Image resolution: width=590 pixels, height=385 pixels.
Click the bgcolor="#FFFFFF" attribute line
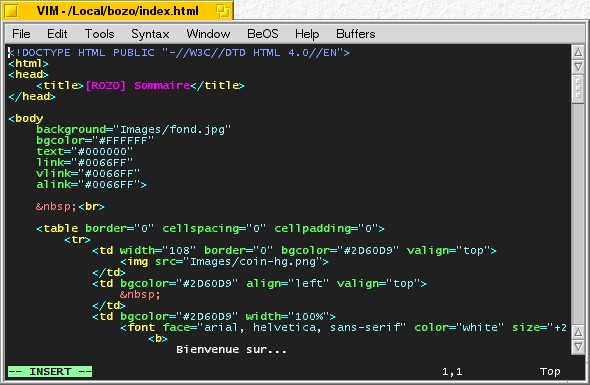[95, 140]
